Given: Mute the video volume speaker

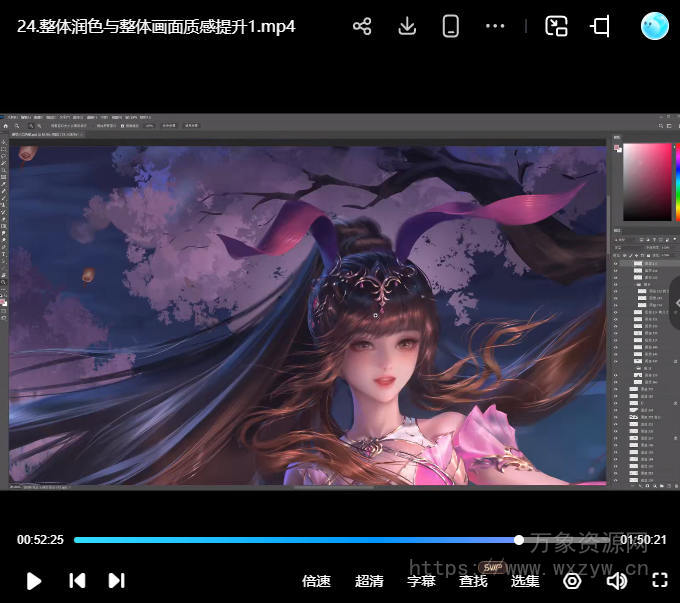Looking at the screenshot, I should click(x=616, y=581).
